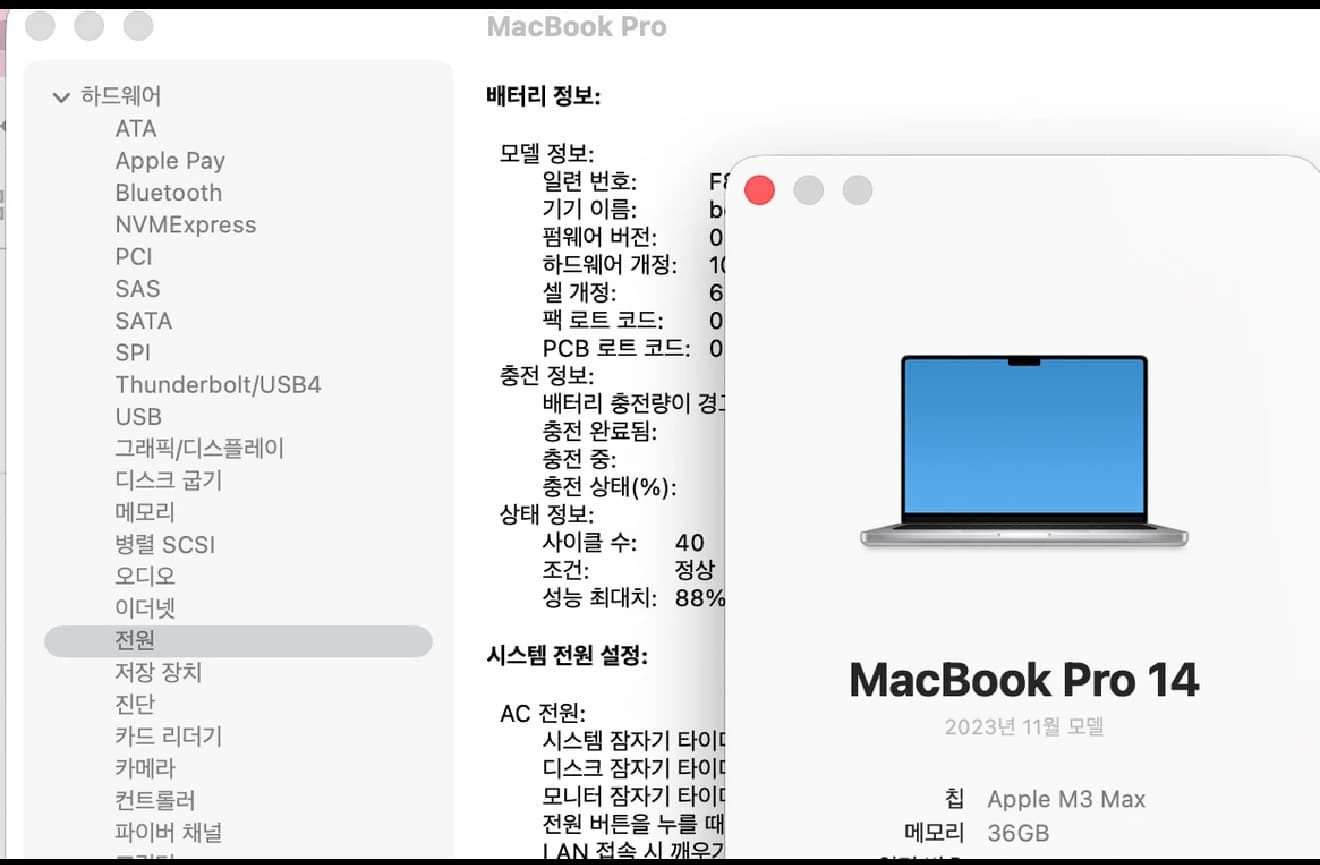Click the 시스템 잠자기 타이머 row
This screenshot has height=865, width=1320.
coord(633,741)
